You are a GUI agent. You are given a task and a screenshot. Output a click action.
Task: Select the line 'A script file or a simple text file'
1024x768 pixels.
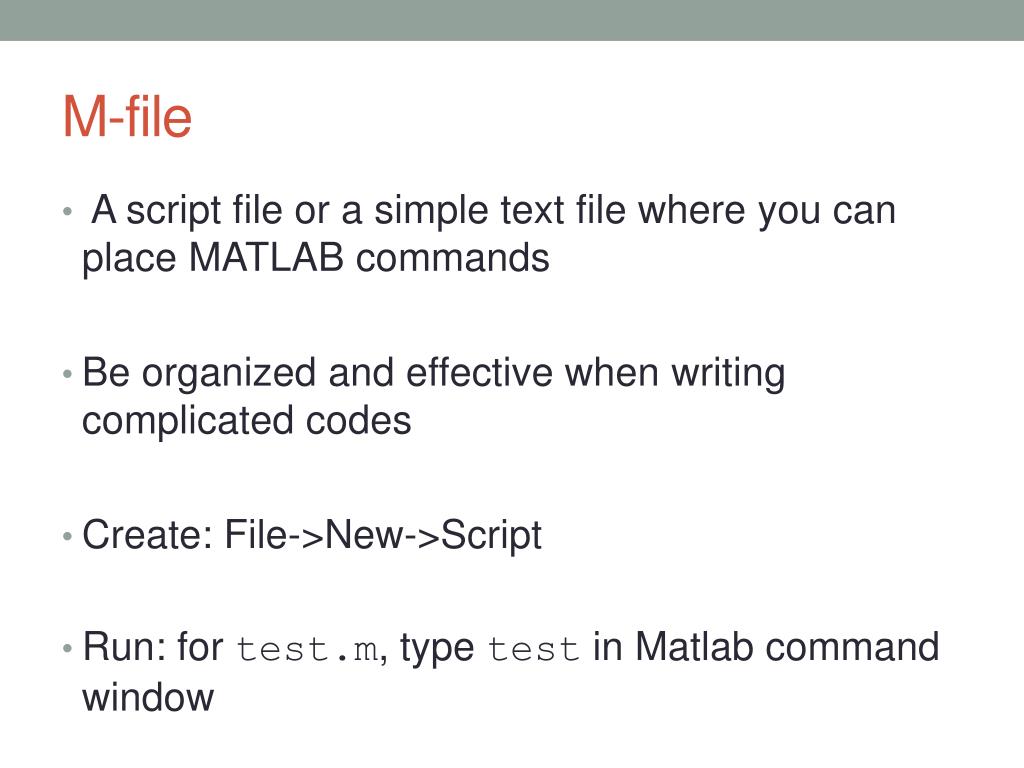359,212
